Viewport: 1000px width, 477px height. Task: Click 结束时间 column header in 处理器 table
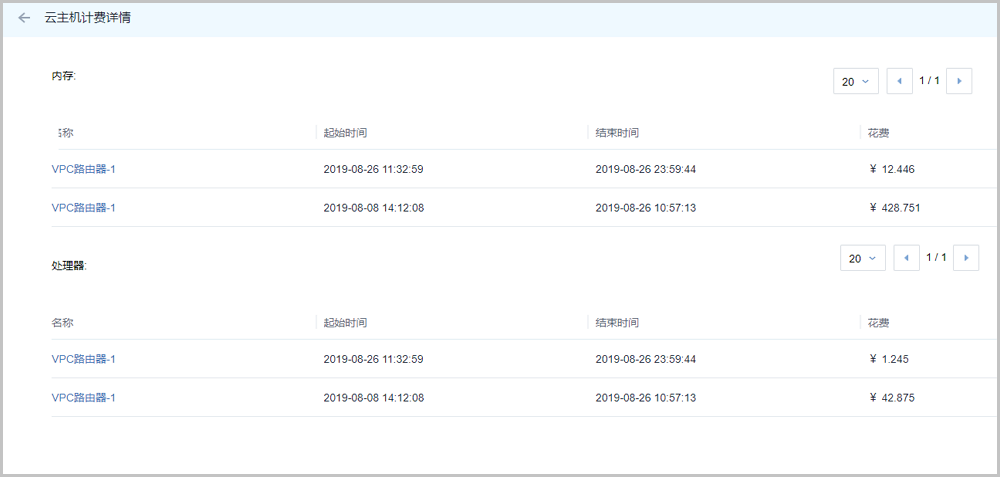(617, 323)
